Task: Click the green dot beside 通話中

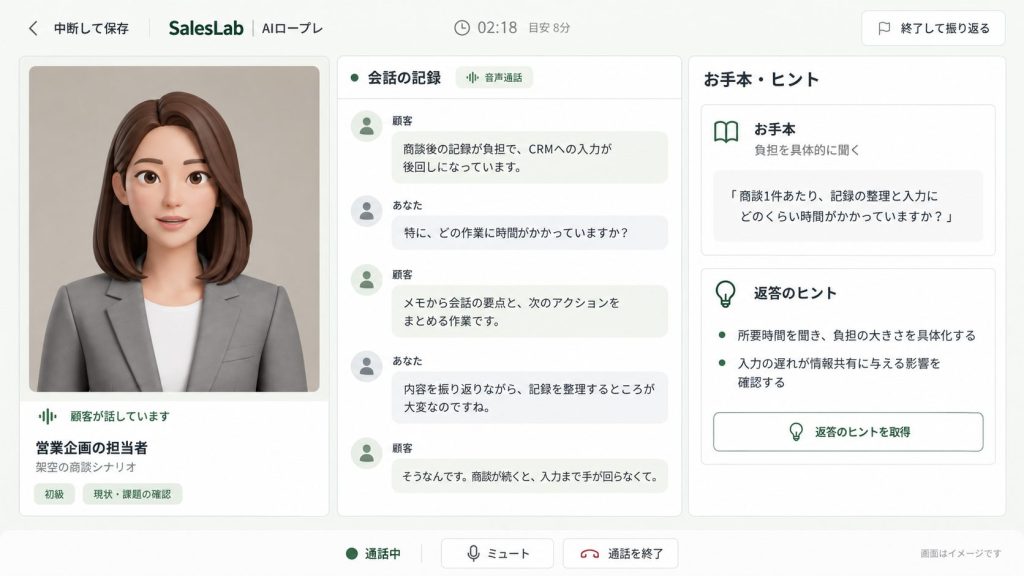Action: [351, 554]
